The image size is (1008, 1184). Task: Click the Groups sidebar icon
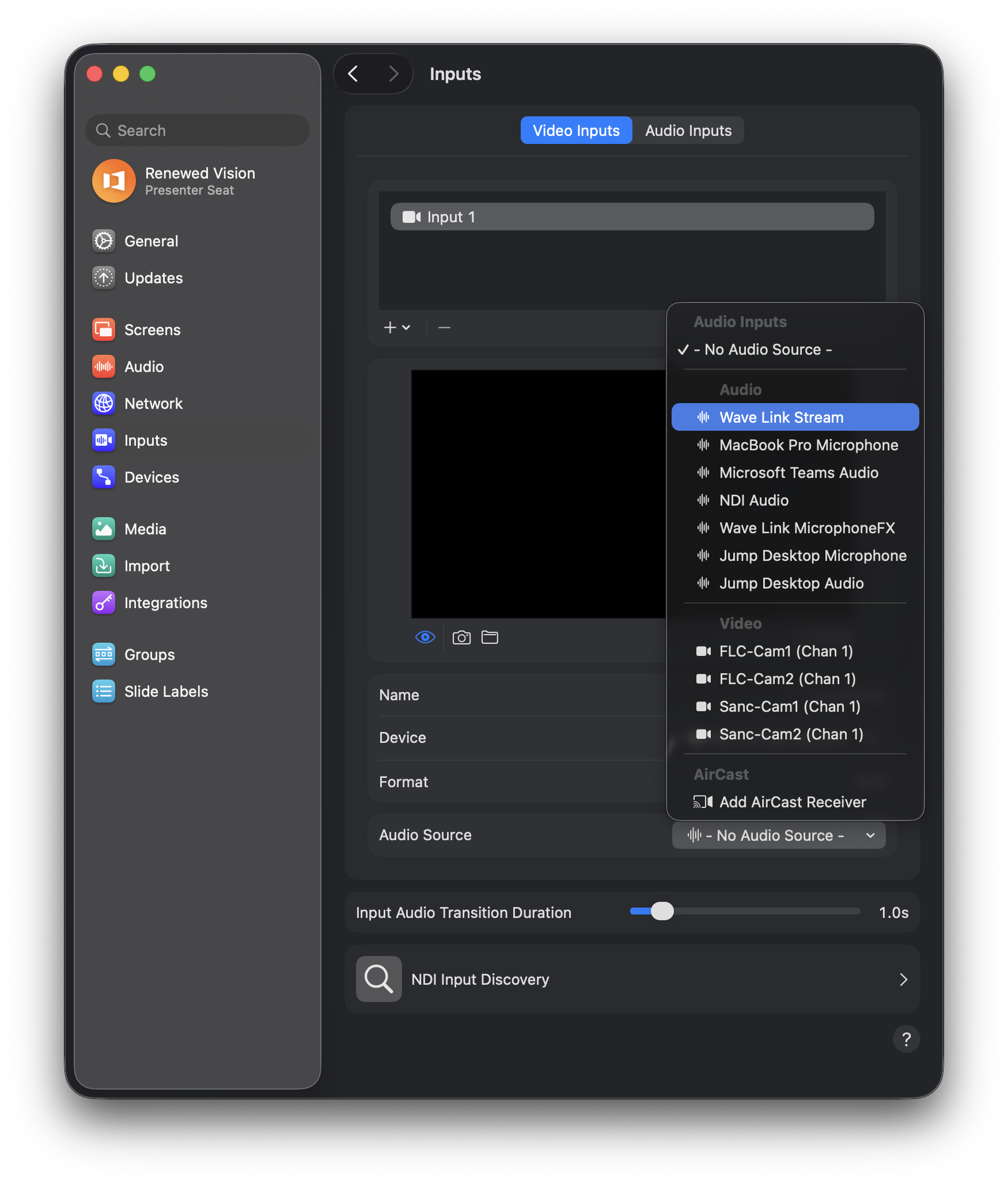pos(104,654)
